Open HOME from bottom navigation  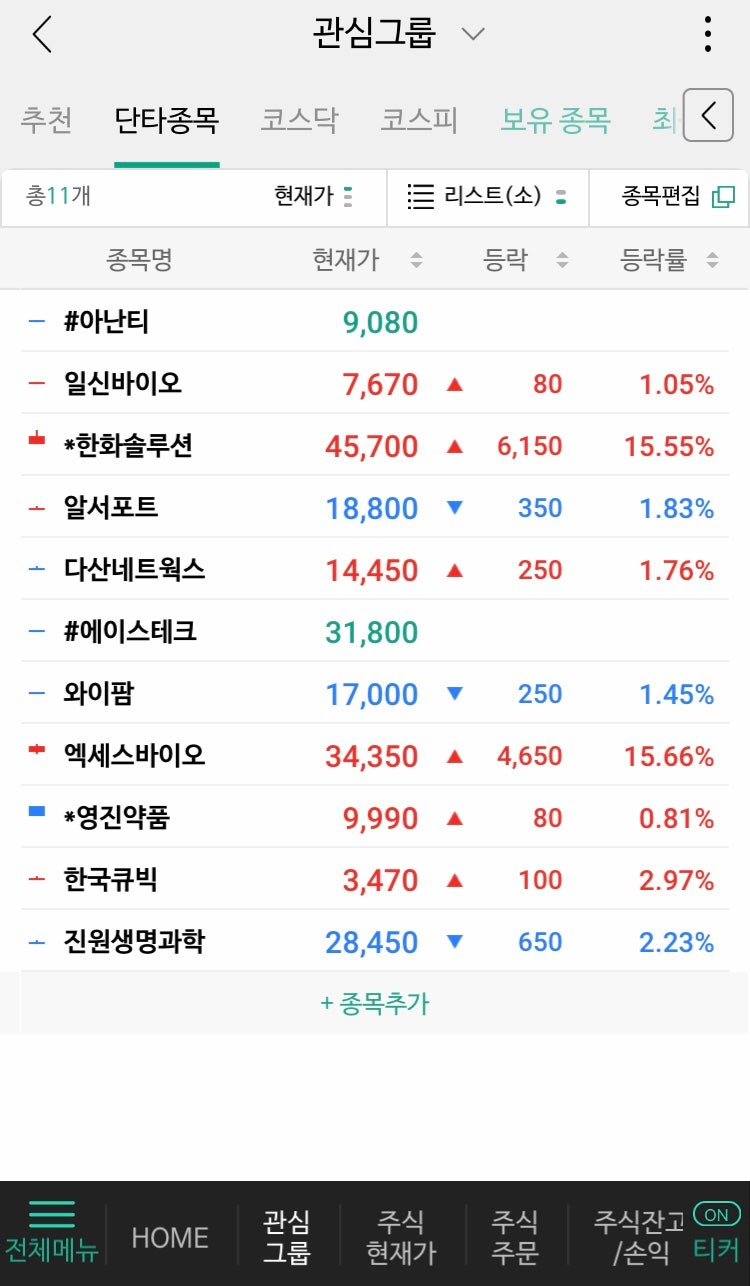click(170, 1237)
